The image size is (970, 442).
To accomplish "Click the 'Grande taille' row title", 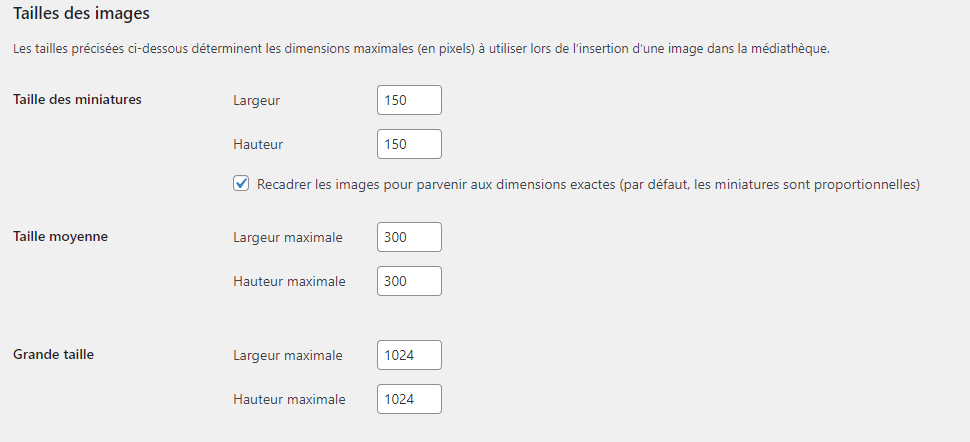I will coord(54,354).
